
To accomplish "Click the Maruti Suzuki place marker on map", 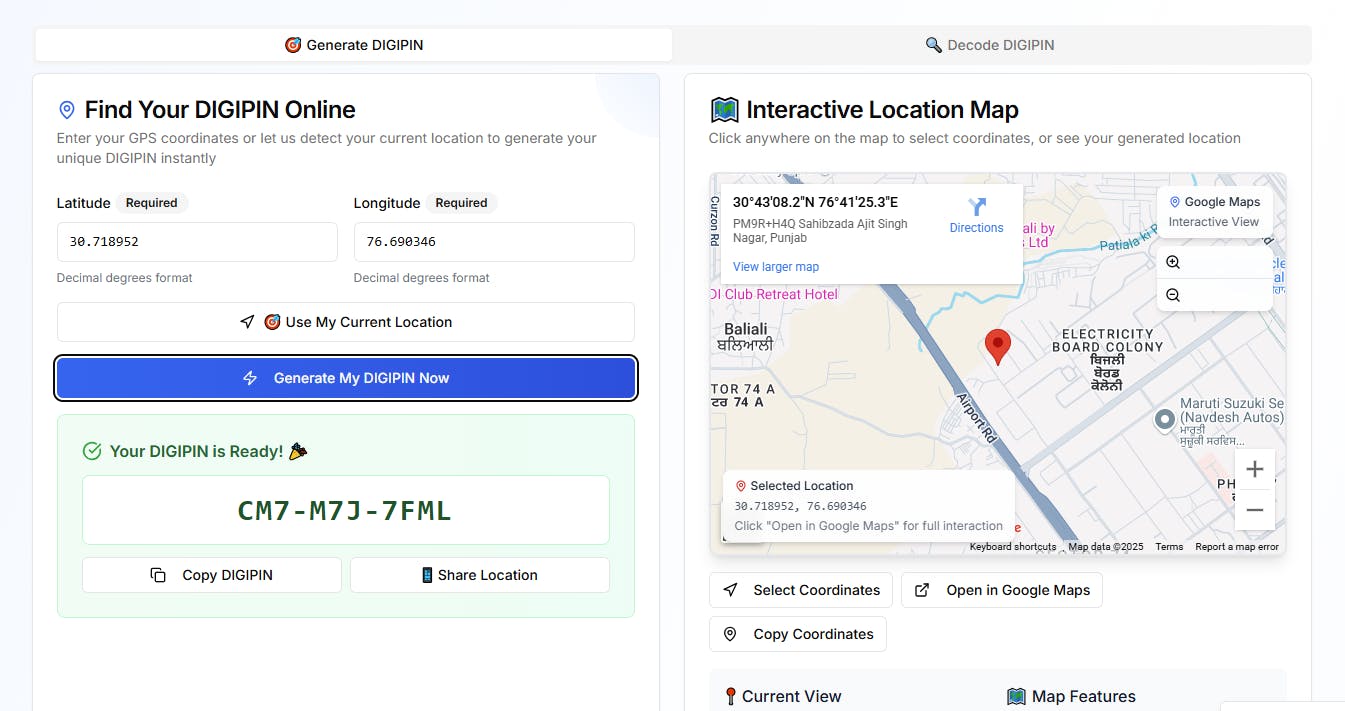I will click(1164, 420).
